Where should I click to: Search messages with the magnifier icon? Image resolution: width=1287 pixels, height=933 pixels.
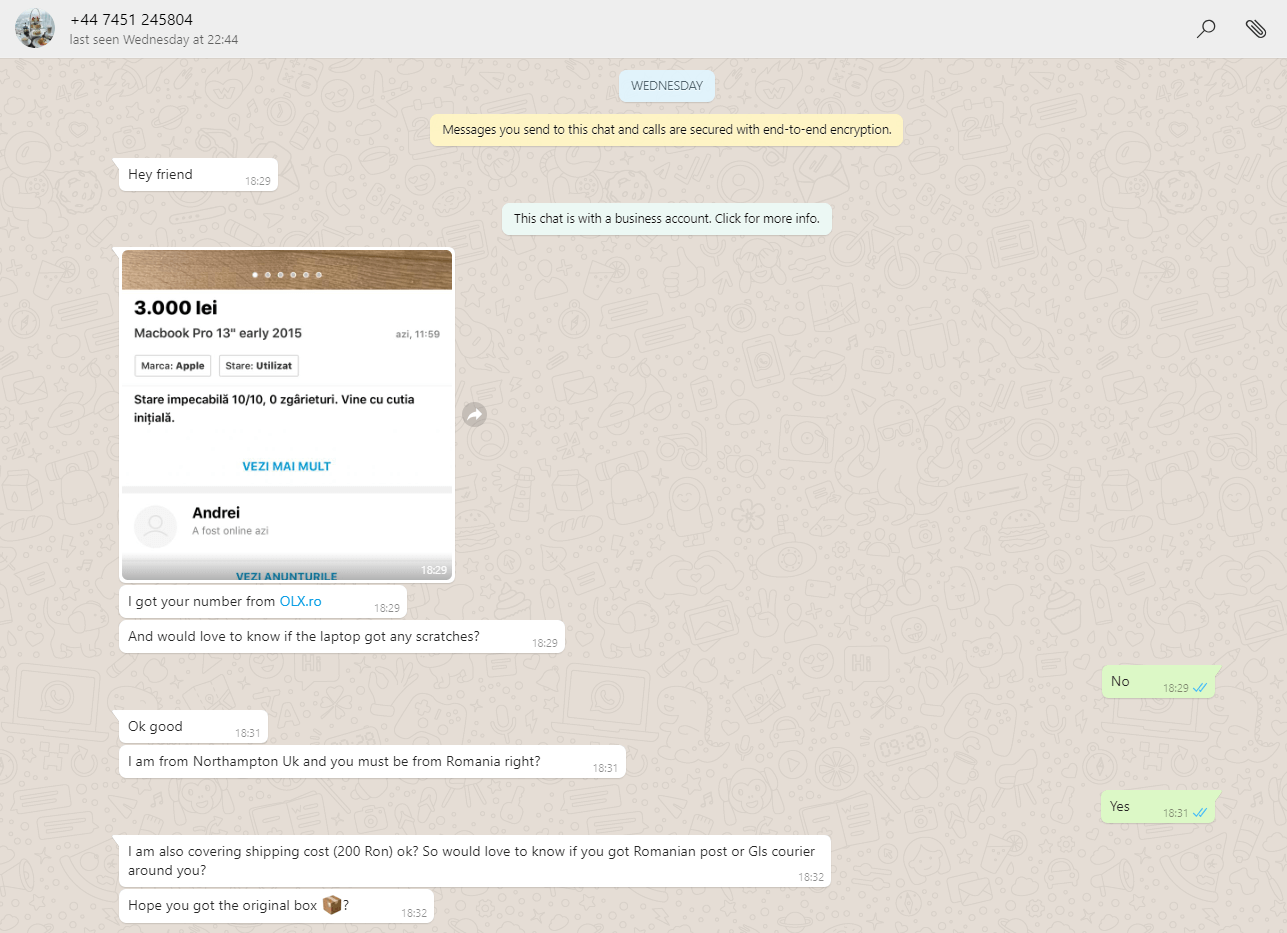[x=1206, y=29]
